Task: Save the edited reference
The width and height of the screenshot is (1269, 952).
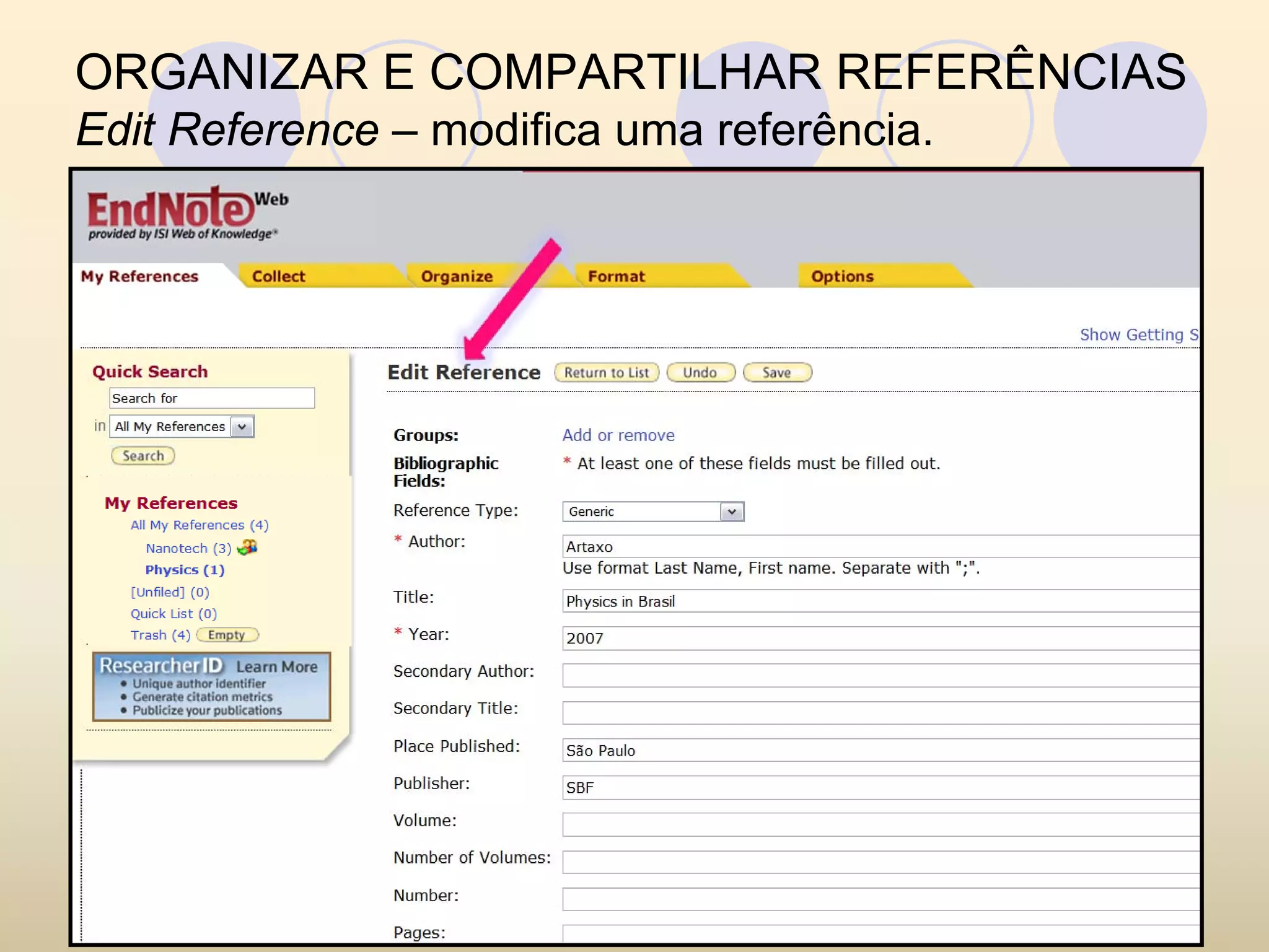Action: tap(777, 373)
